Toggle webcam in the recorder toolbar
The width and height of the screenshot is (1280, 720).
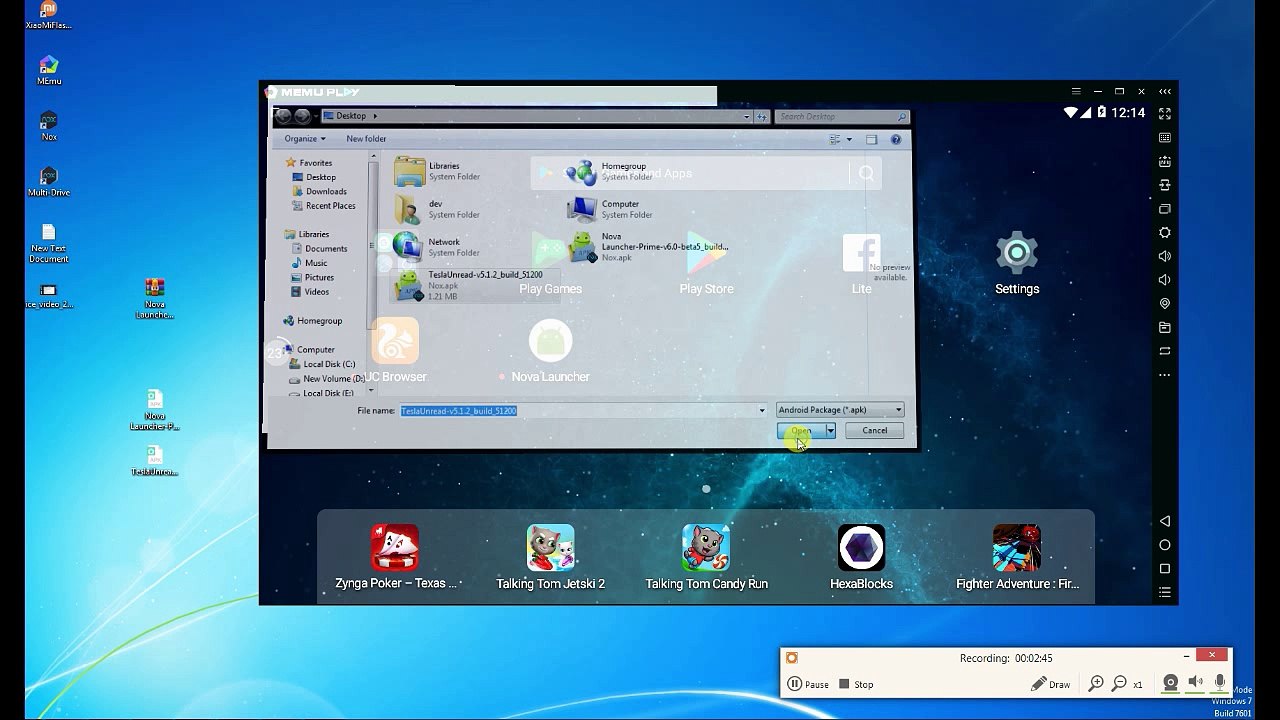[1170, 683]
